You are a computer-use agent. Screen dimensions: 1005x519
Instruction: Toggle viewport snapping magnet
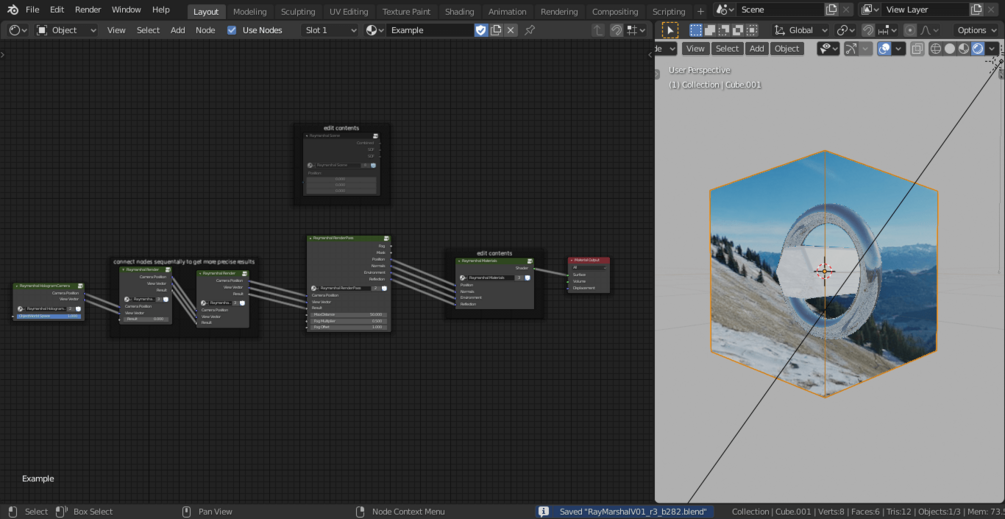[x=869, y=30]
